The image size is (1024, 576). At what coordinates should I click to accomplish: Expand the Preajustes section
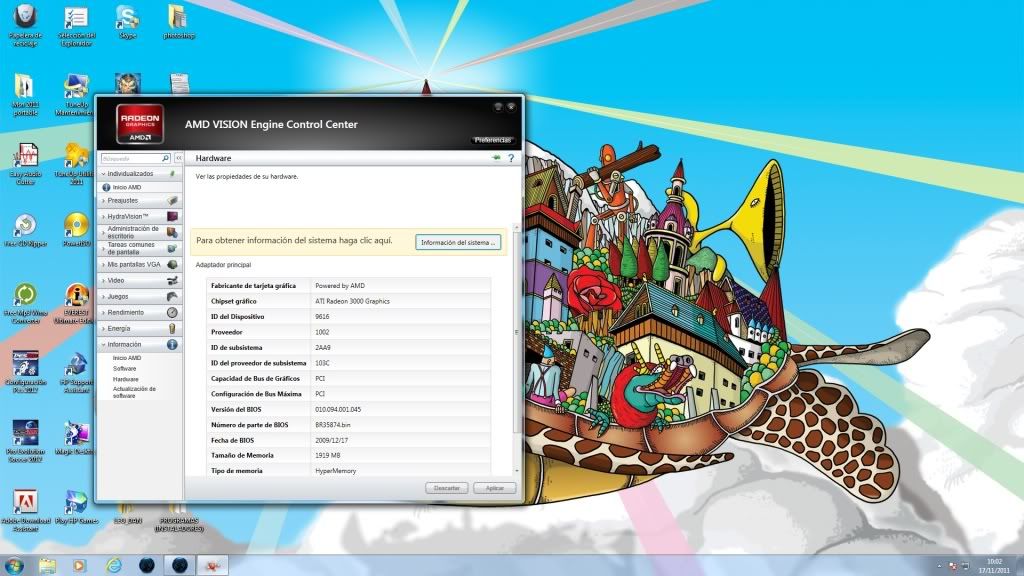104,200
